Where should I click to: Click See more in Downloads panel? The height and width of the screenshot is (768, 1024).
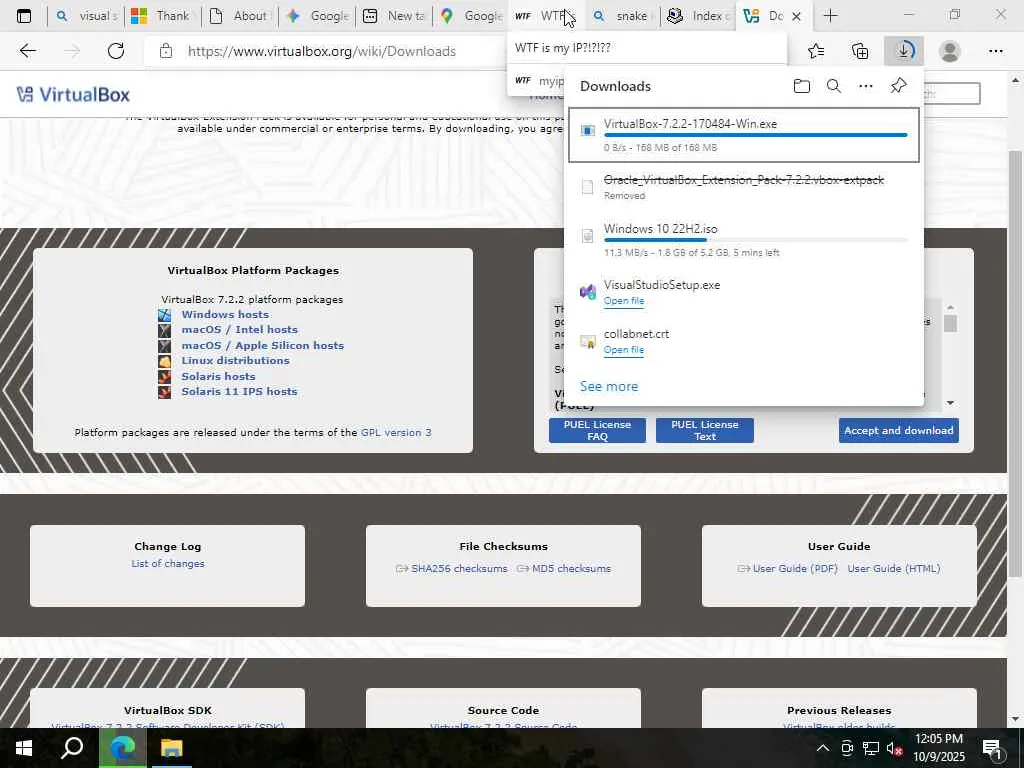click(609, 386)
